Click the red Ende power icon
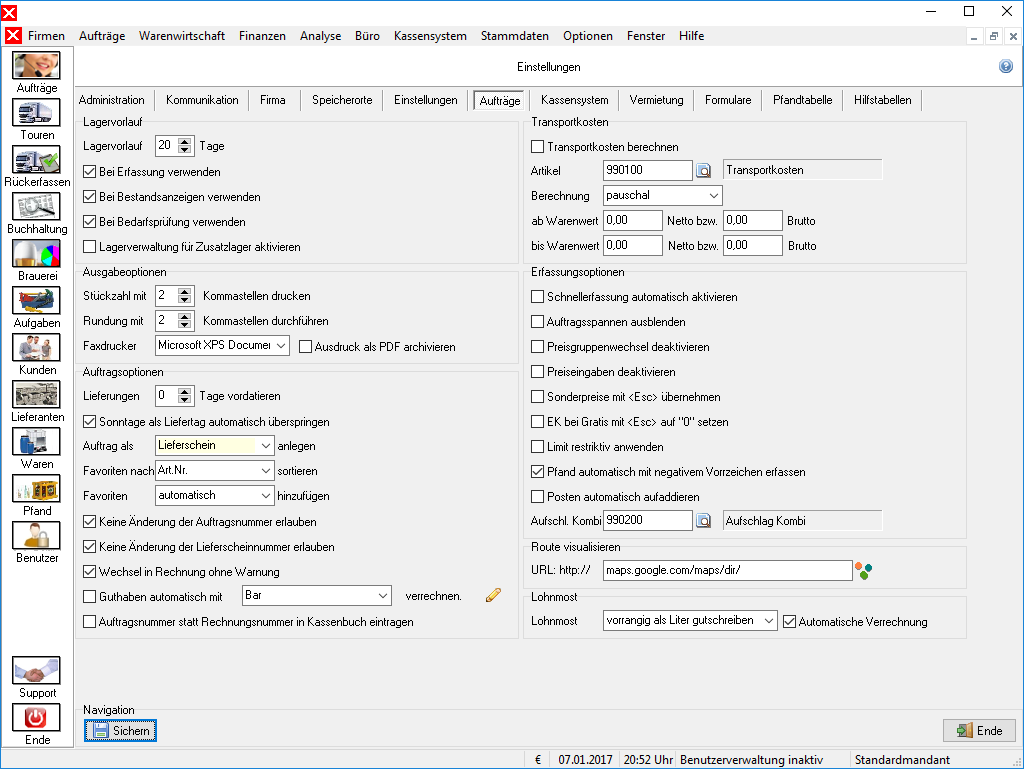Screen dimensions: 1024x769 coord(37,717)
